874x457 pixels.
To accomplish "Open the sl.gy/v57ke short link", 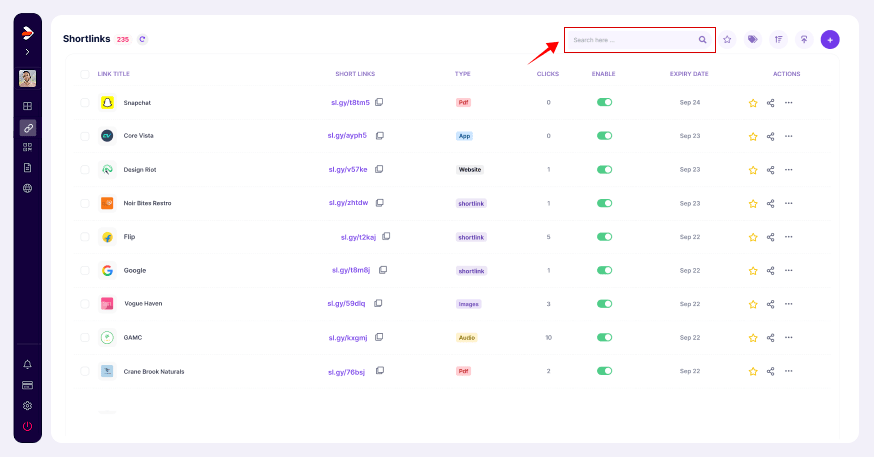I will pos(348,169).
